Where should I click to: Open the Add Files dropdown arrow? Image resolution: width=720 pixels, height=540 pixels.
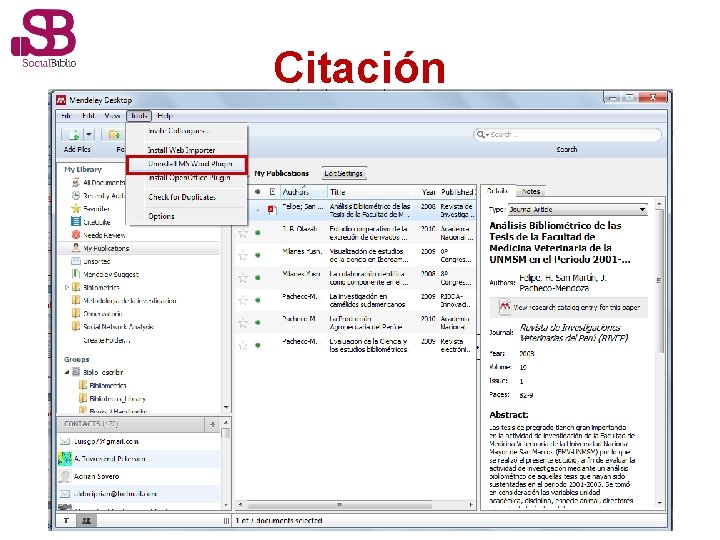[x=89, y=135]
